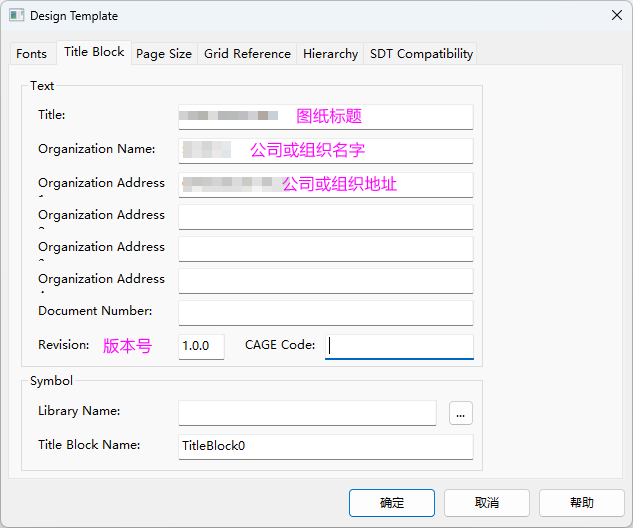Screen dimensions: 633x528
Task: Switch to the Fonts tab
Action: [x=31, y=54]
